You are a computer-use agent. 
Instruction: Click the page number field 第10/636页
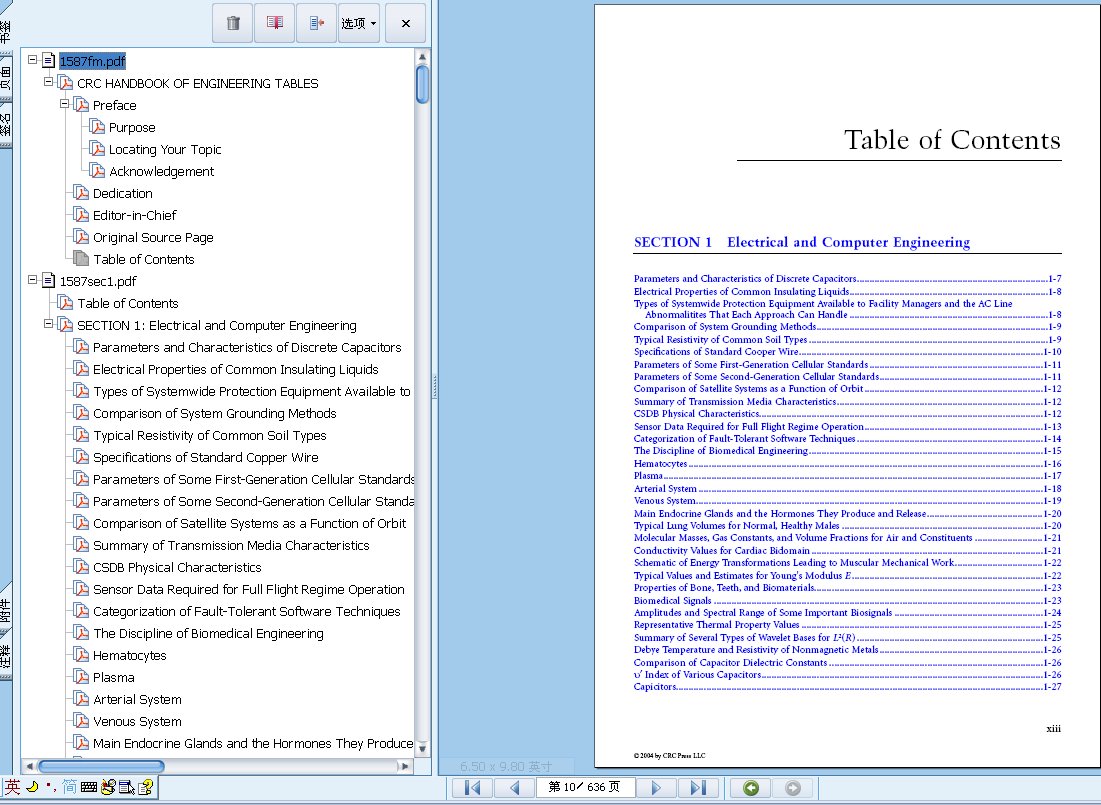coord(586,787)
